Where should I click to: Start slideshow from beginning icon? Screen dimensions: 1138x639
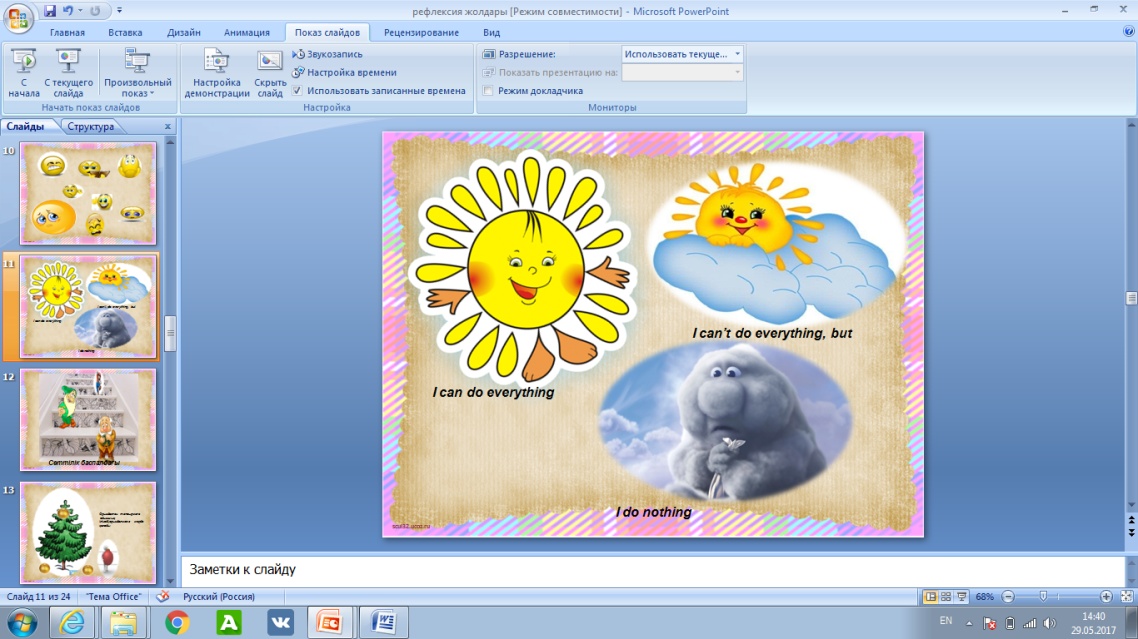click(24, 62)
